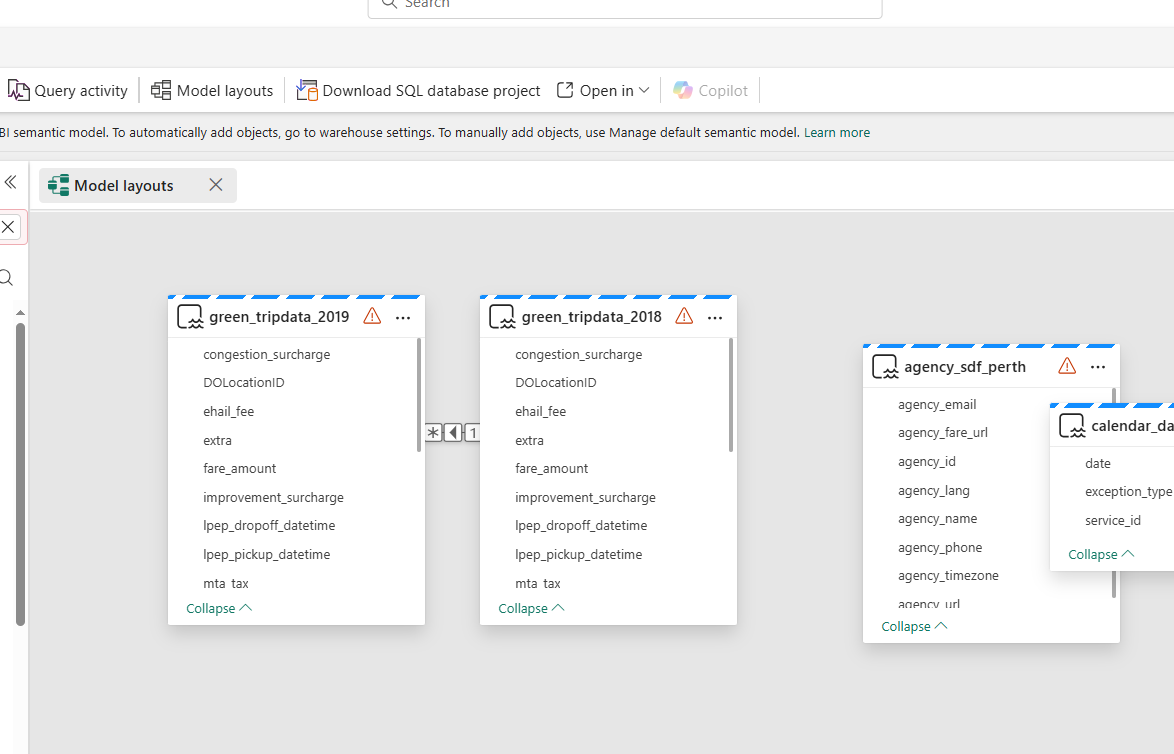Click the green_tripdata_2018 table icon
This screenshot has height=754, width=1174.
click(502, 317)
